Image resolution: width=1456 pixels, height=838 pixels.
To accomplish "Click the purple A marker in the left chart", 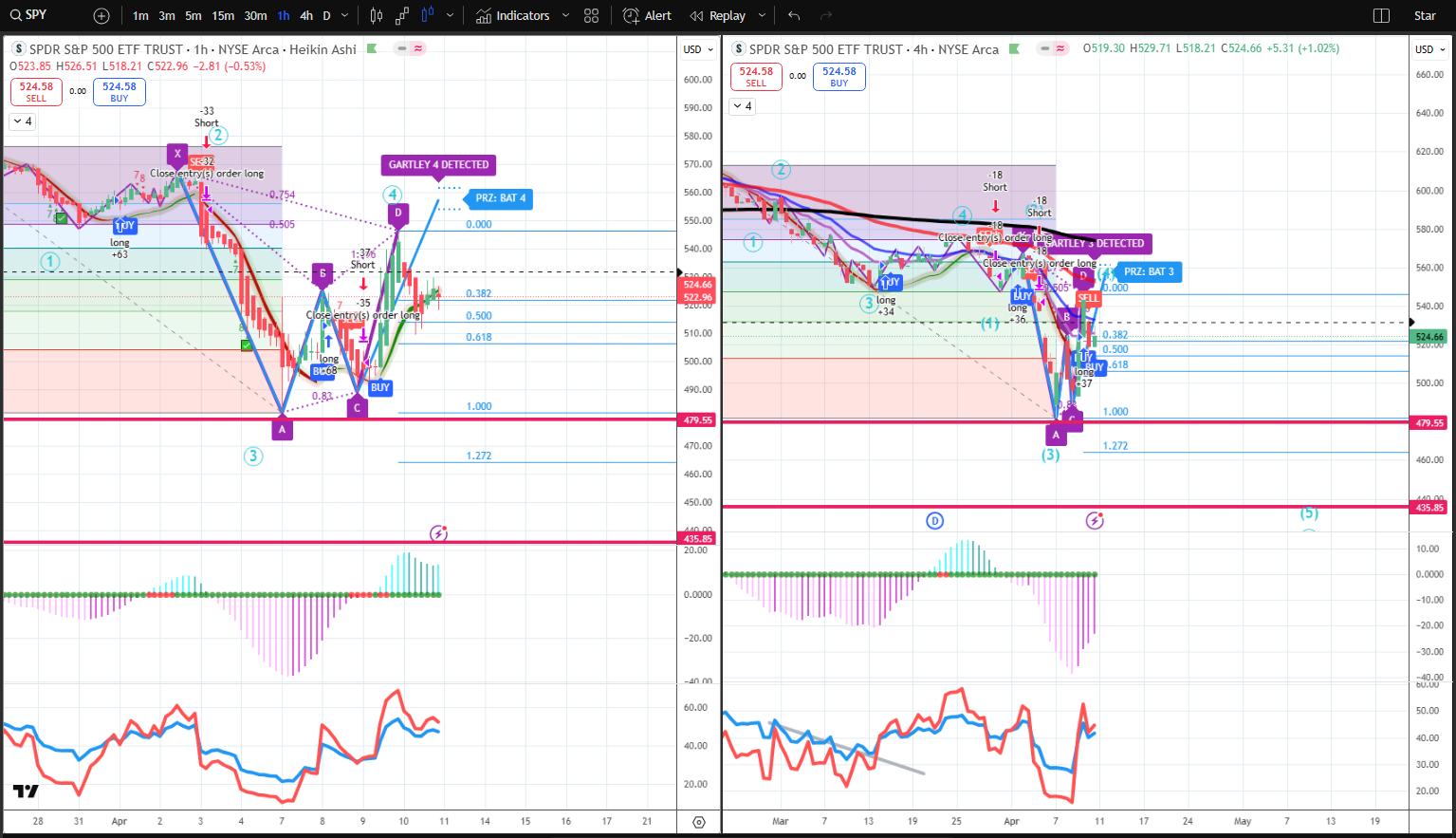I will pyautogui.click(x=282, y=429).
